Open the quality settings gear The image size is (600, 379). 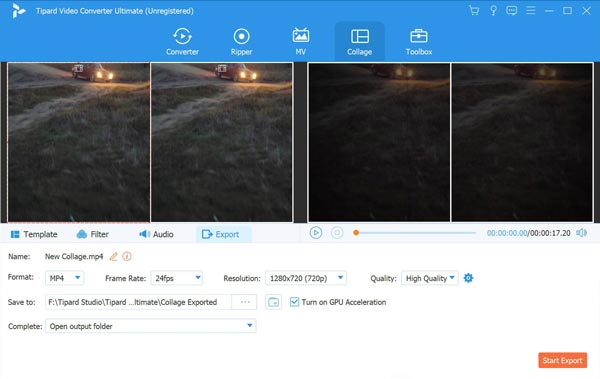468,278
